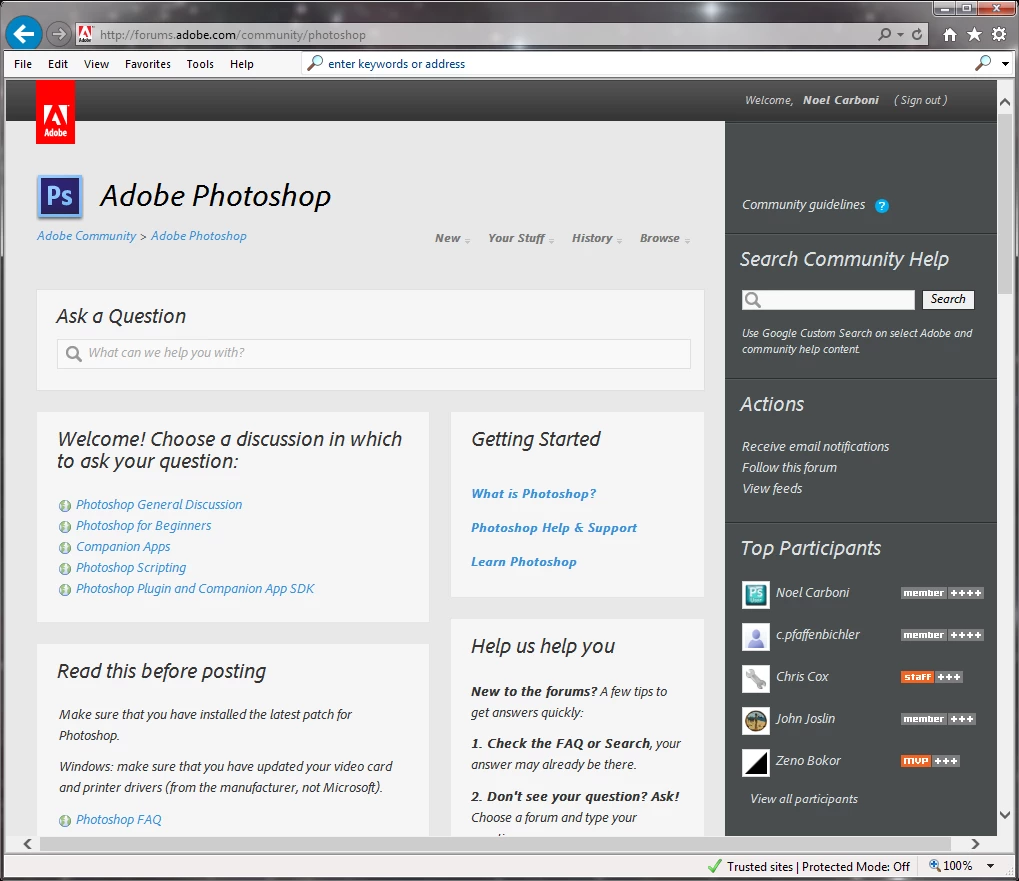1019x881 pixels.
Task: Open the File menu
Action: (x=23, y=64)
